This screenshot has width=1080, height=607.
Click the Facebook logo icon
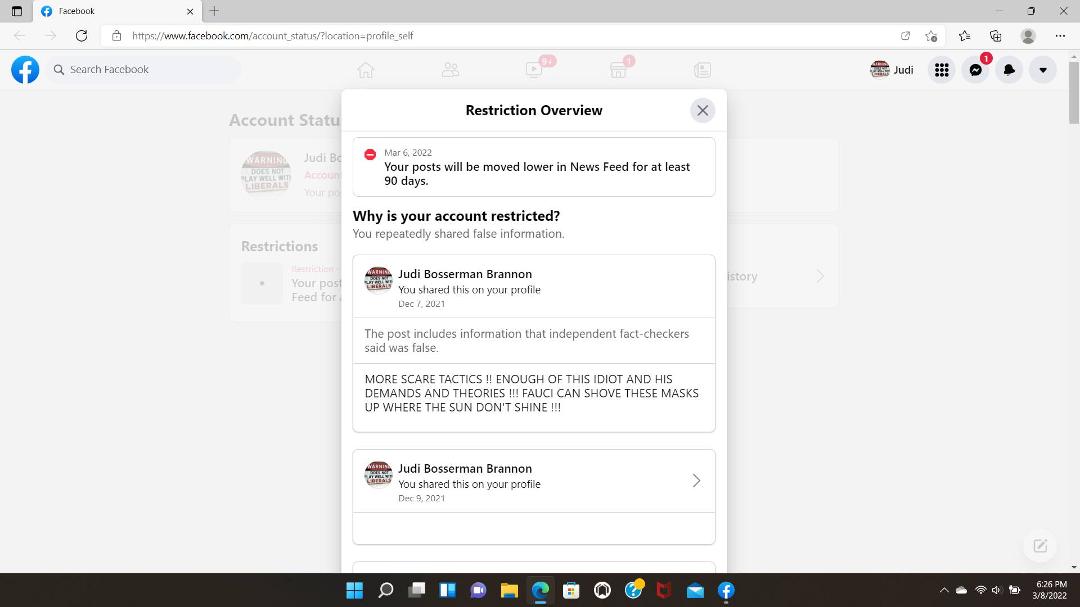(x=25, y=70)
